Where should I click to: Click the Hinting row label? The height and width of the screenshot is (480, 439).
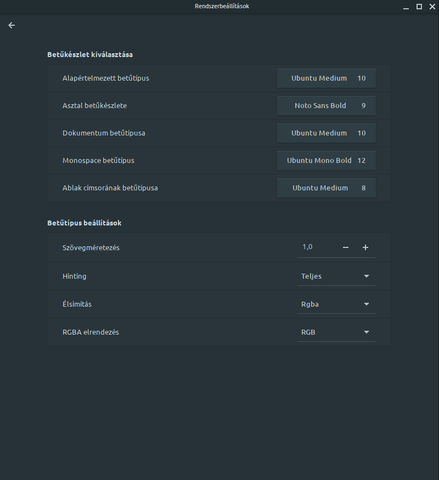(74, 276)
